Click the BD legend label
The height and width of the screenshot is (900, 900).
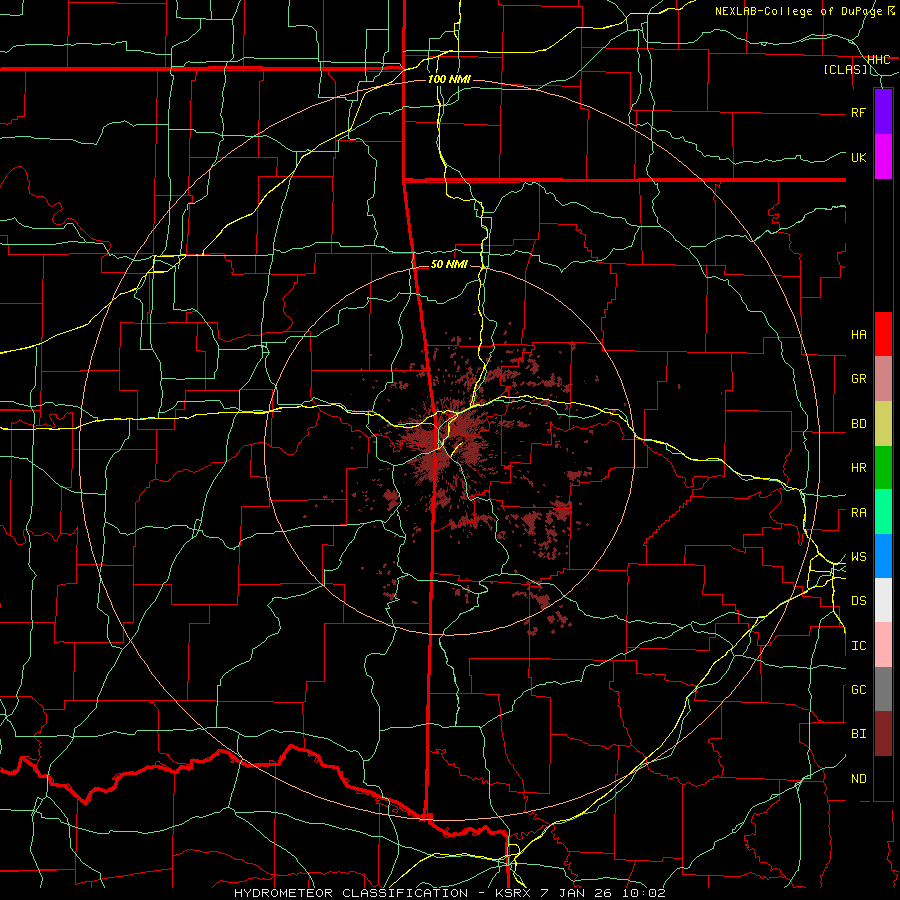click(x=858, y=424)
